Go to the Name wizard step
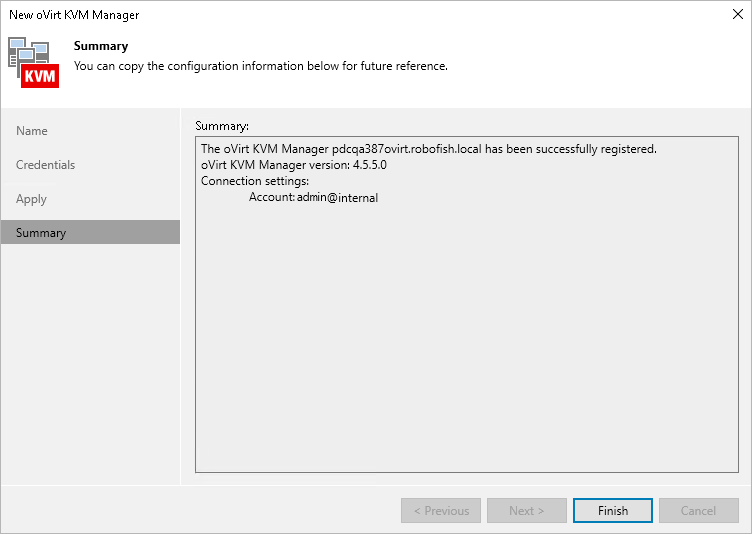Screen dimensions: 752x534 click(x=32, y=131)
